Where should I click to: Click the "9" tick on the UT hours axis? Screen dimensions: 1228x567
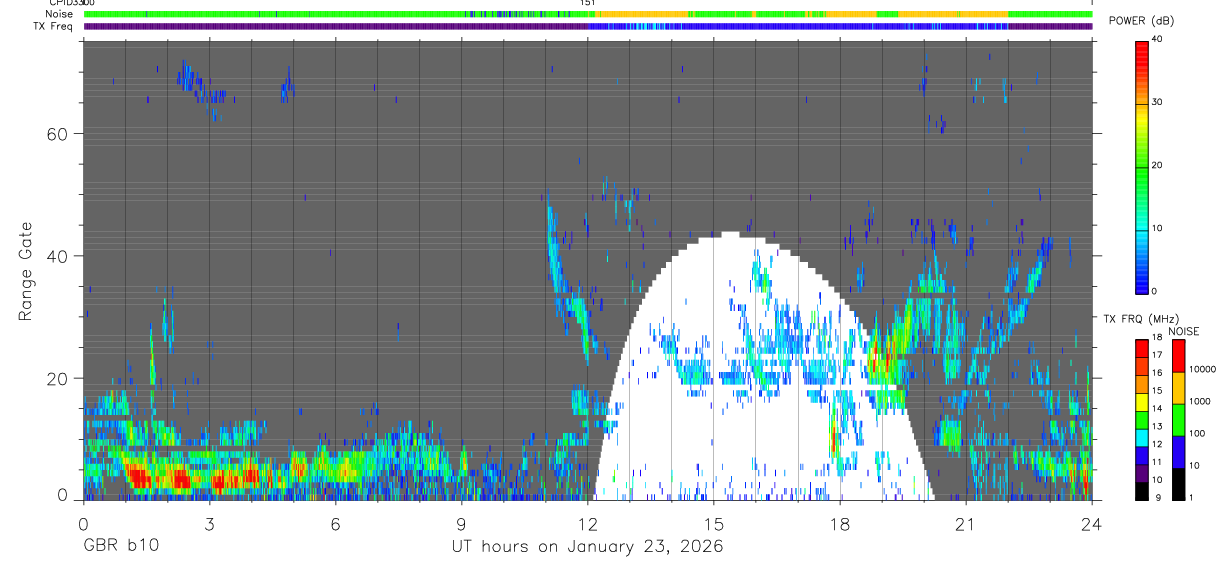(462, 523)
